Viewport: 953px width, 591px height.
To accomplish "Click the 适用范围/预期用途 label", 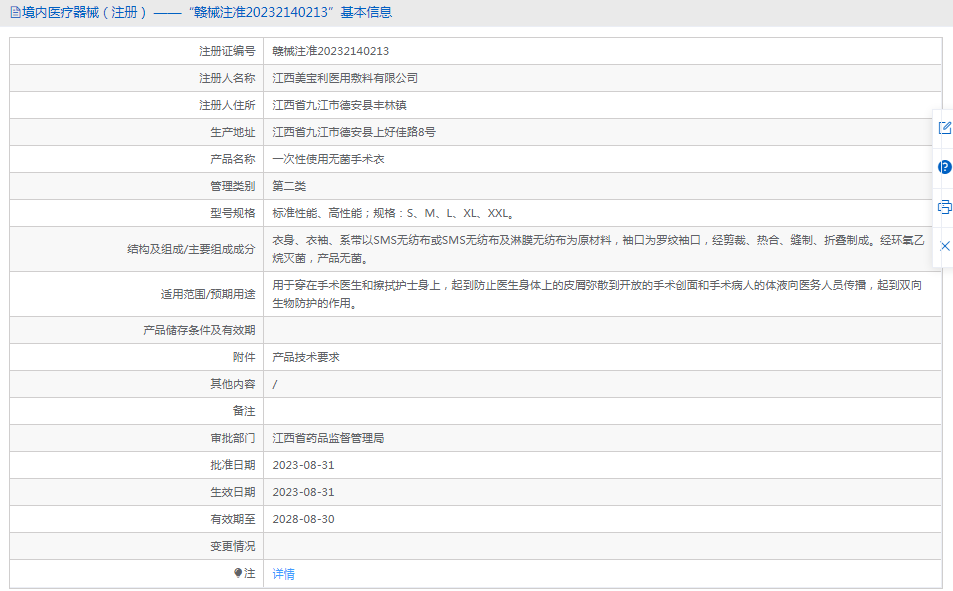I will coord(208,294).
